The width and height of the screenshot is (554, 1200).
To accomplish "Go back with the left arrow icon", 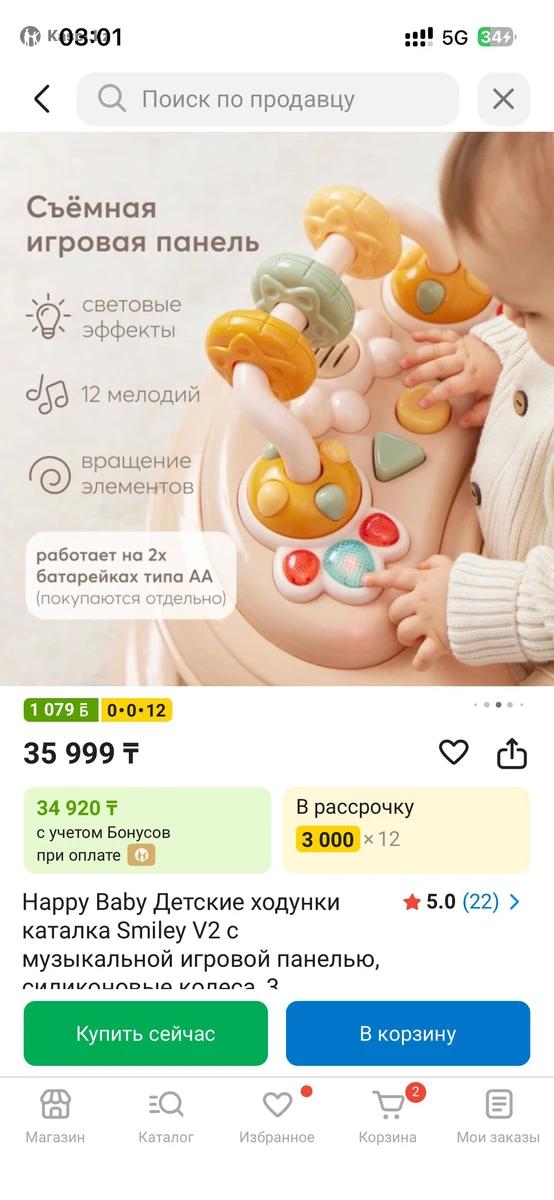I will click(x=41, y=99).
